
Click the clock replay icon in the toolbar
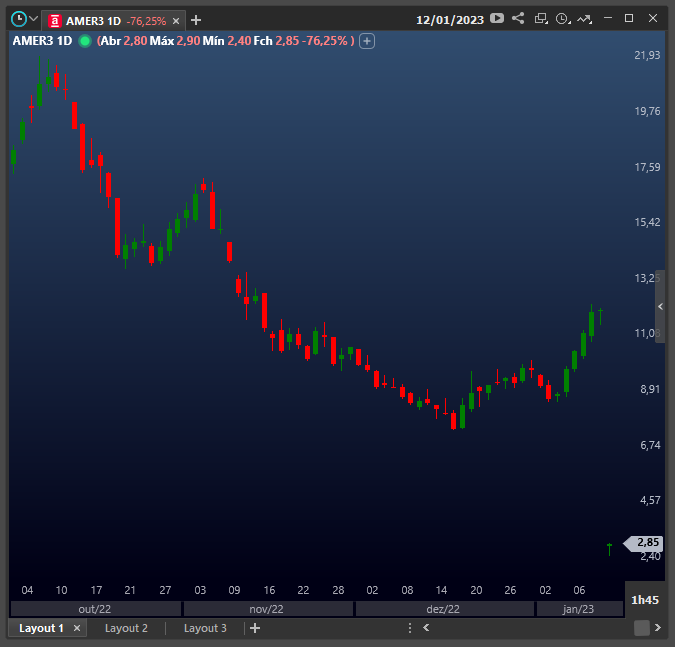tap(563, 19)
